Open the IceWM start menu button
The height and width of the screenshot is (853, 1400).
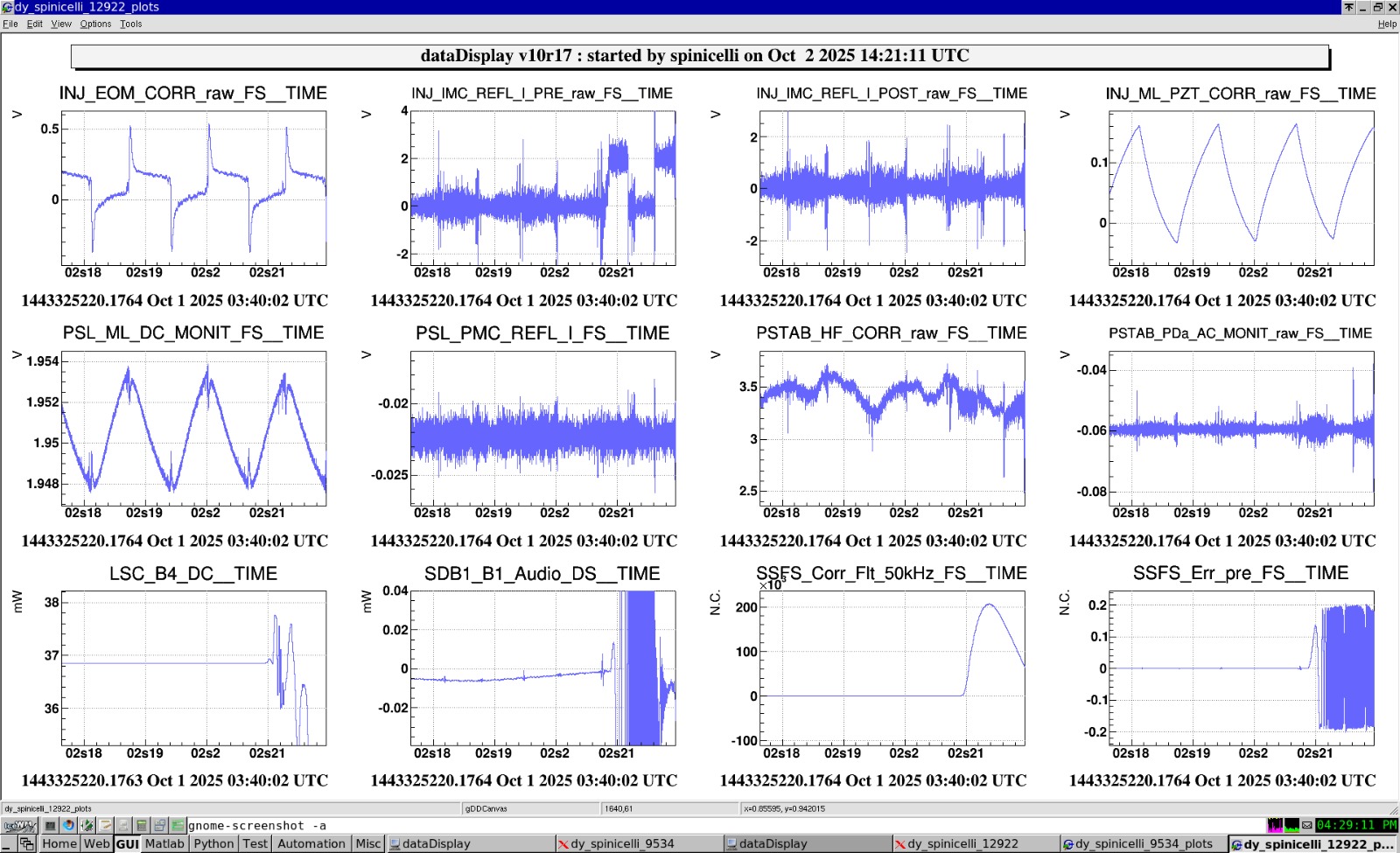pyautogui.click(x=19, y=825)
